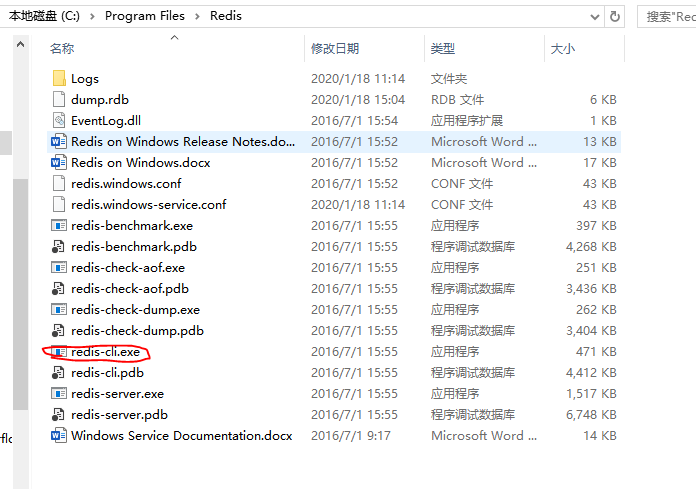Select the redis-check-aof.exe file name

click(x=128, y=268)
